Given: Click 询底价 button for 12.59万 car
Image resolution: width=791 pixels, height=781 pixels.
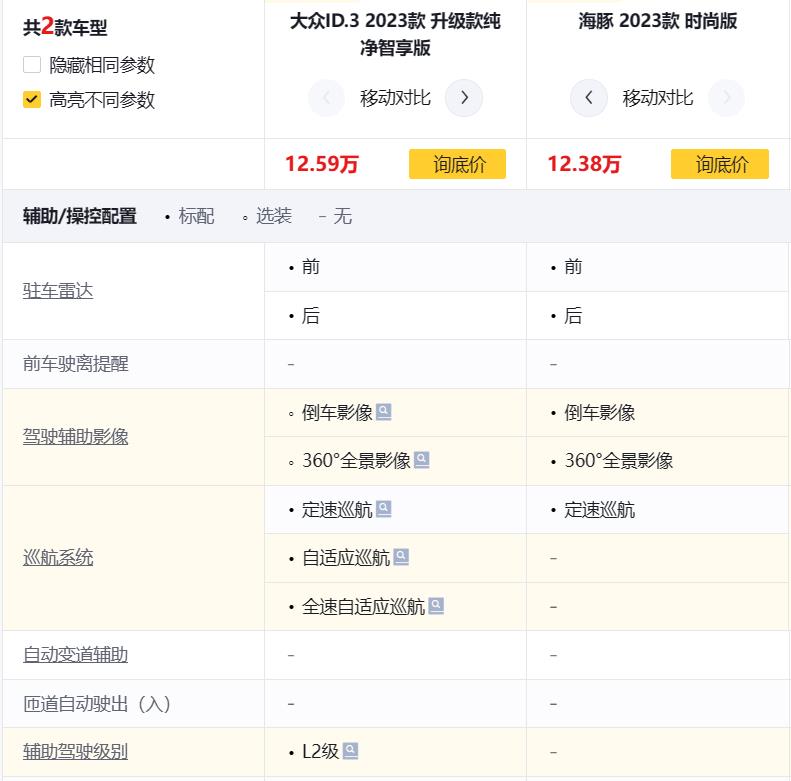Looking at the screenshot, I should click(x=458, y=164).
